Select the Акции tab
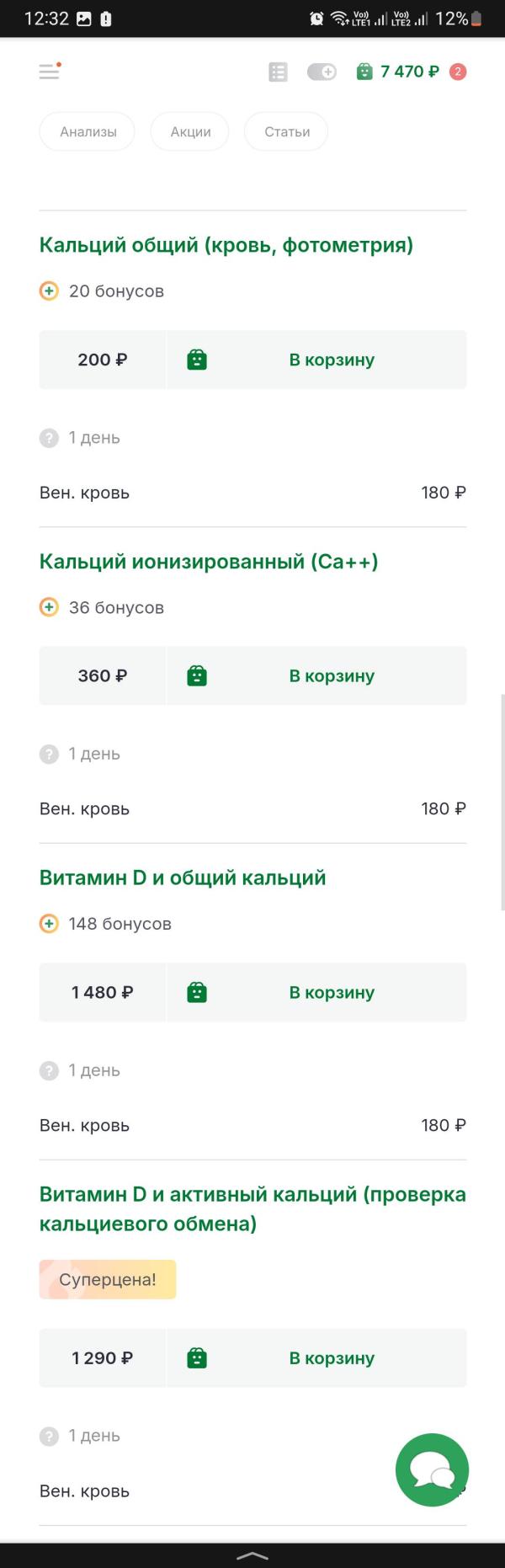 pos(190,131)
